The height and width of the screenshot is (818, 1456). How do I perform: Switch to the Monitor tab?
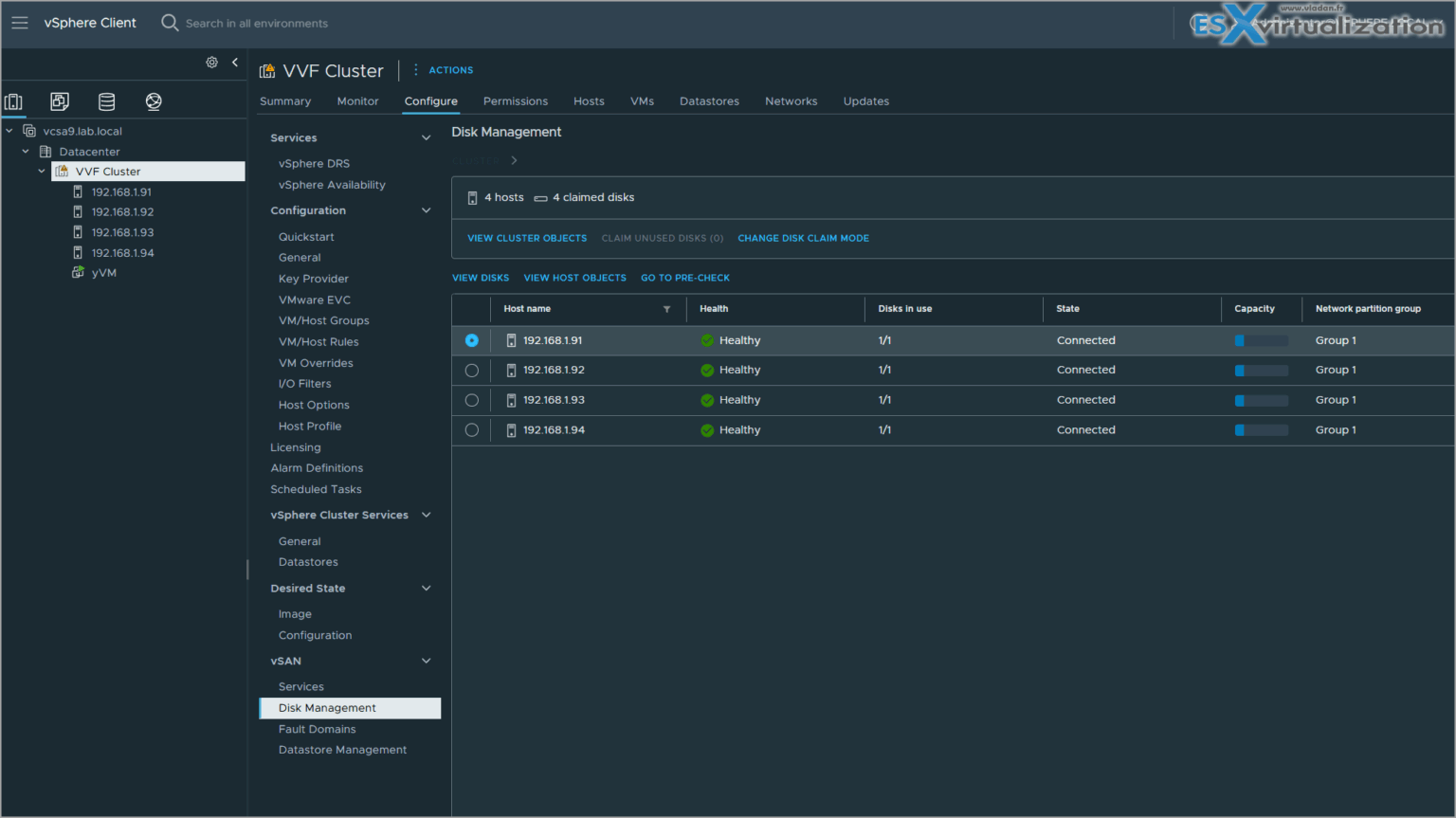coord(357,100)
